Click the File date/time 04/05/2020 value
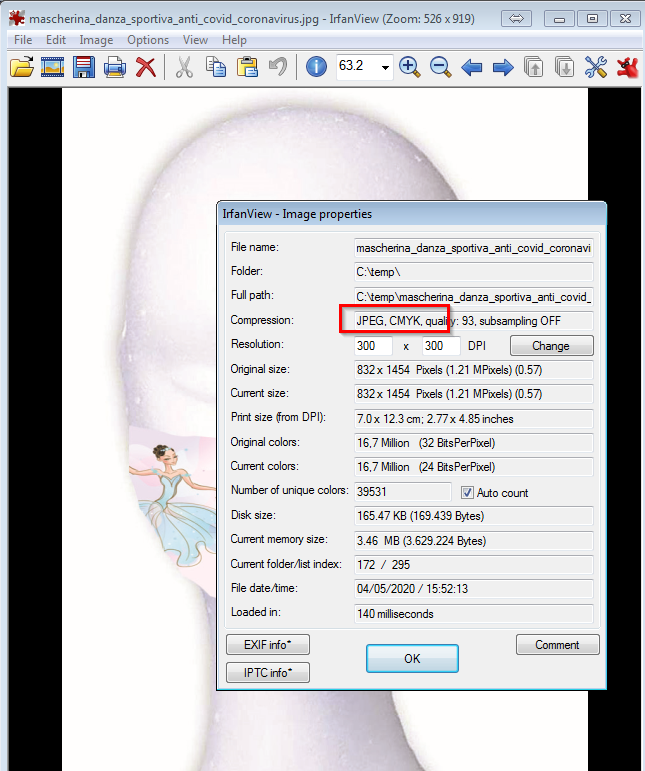 (473, 589)
